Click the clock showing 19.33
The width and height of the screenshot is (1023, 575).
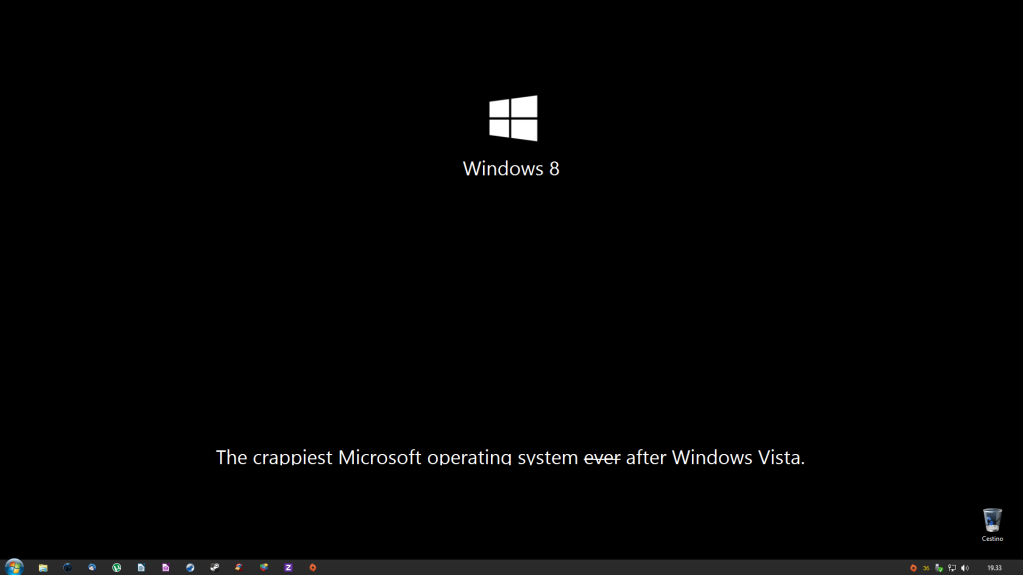coord(994,567)
